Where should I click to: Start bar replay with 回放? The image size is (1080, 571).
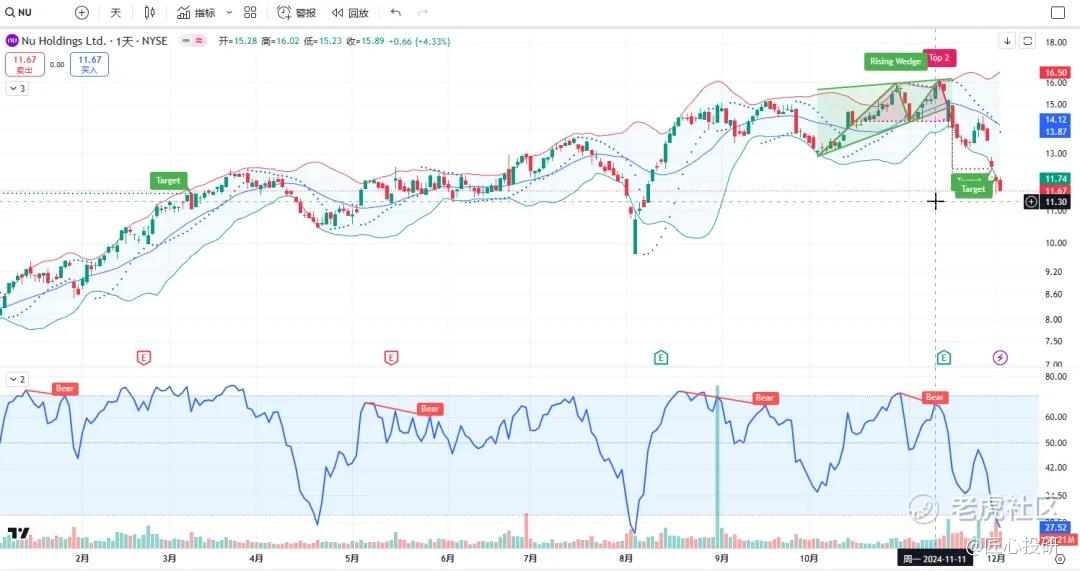(350, 13)
